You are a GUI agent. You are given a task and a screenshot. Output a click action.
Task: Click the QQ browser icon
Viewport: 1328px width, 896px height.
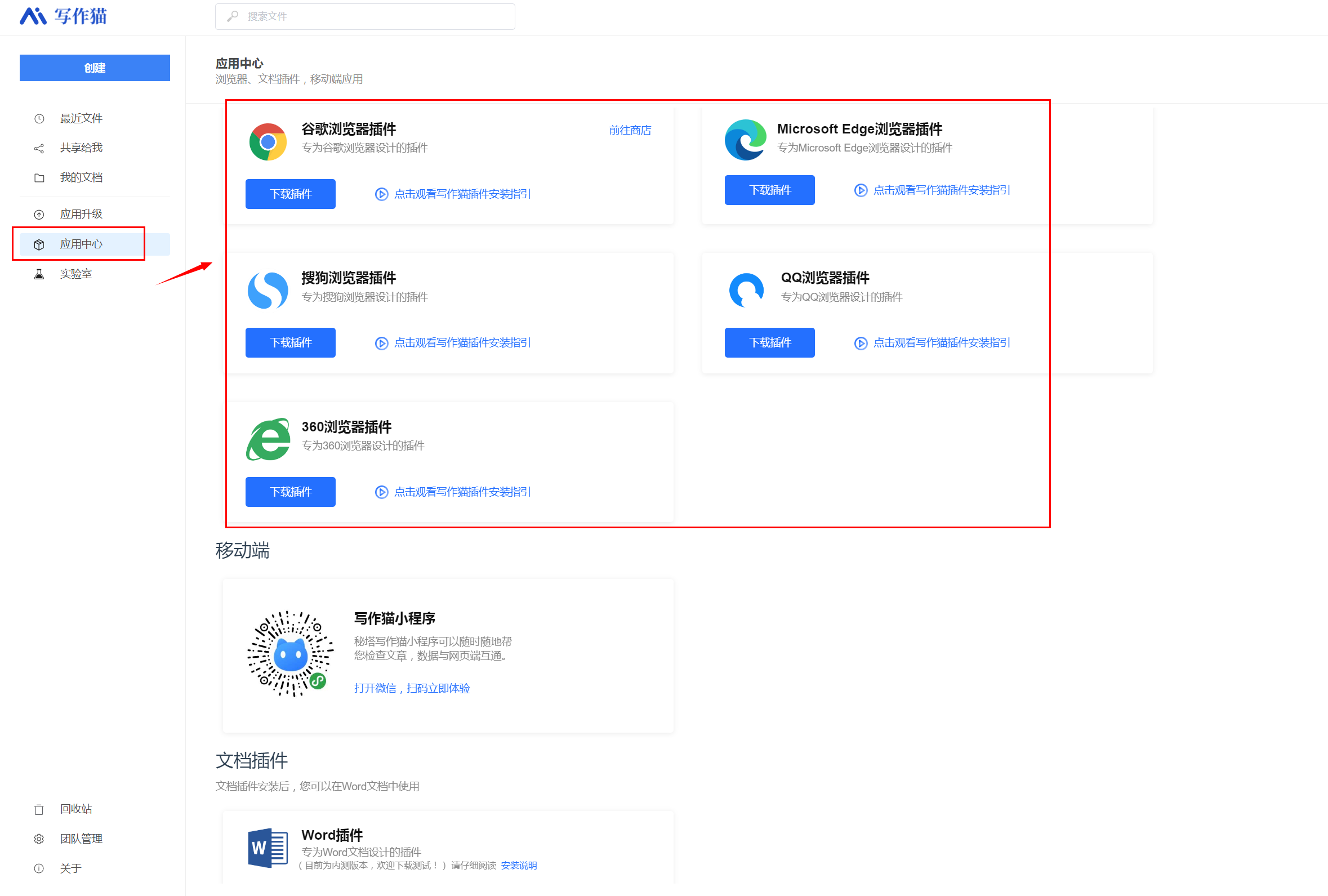(746, 290)
